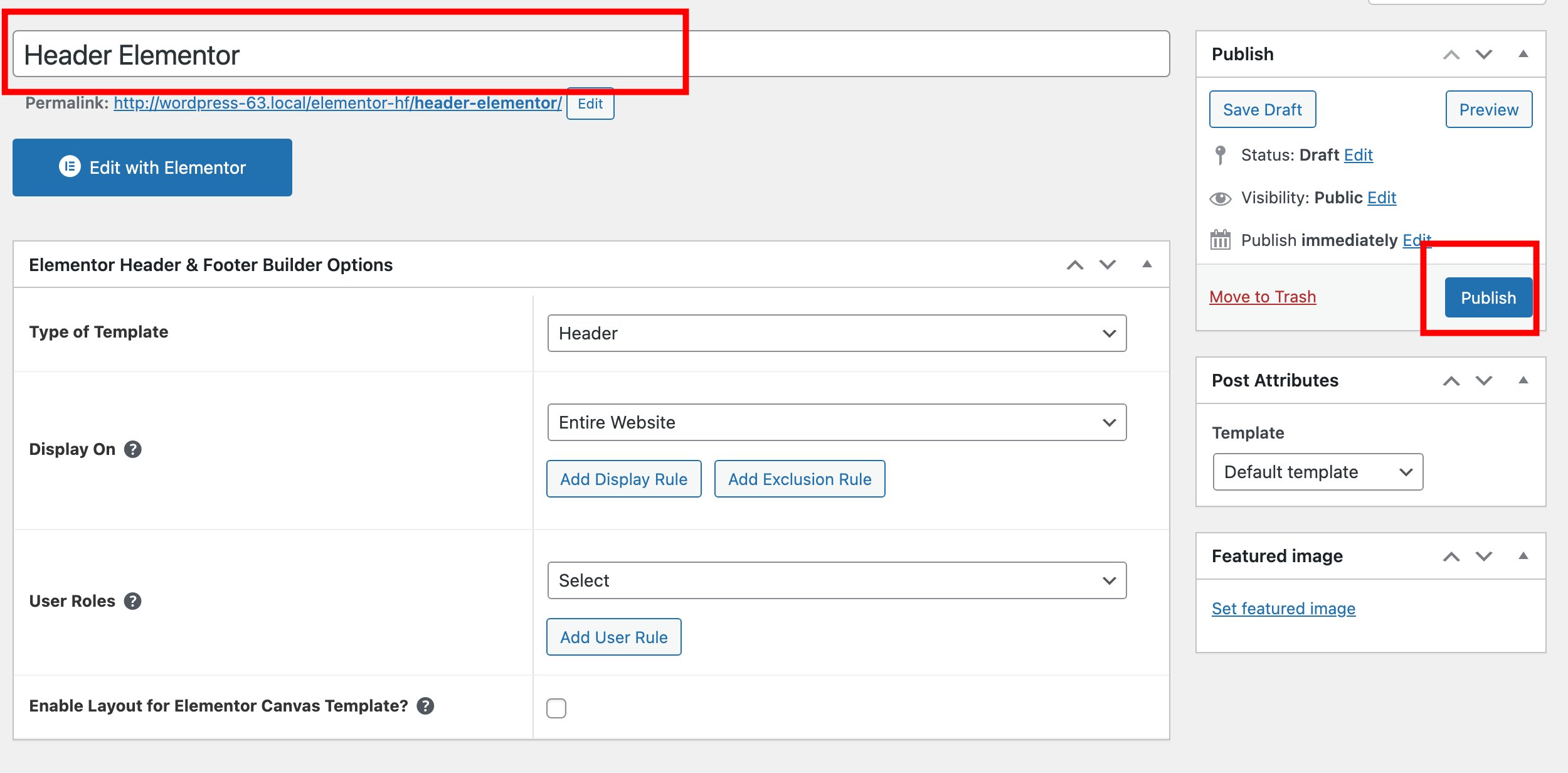The image size is (1568, 773).
Task: Open the User Roles Select dropdown
Action: click(x=837, y=580)
